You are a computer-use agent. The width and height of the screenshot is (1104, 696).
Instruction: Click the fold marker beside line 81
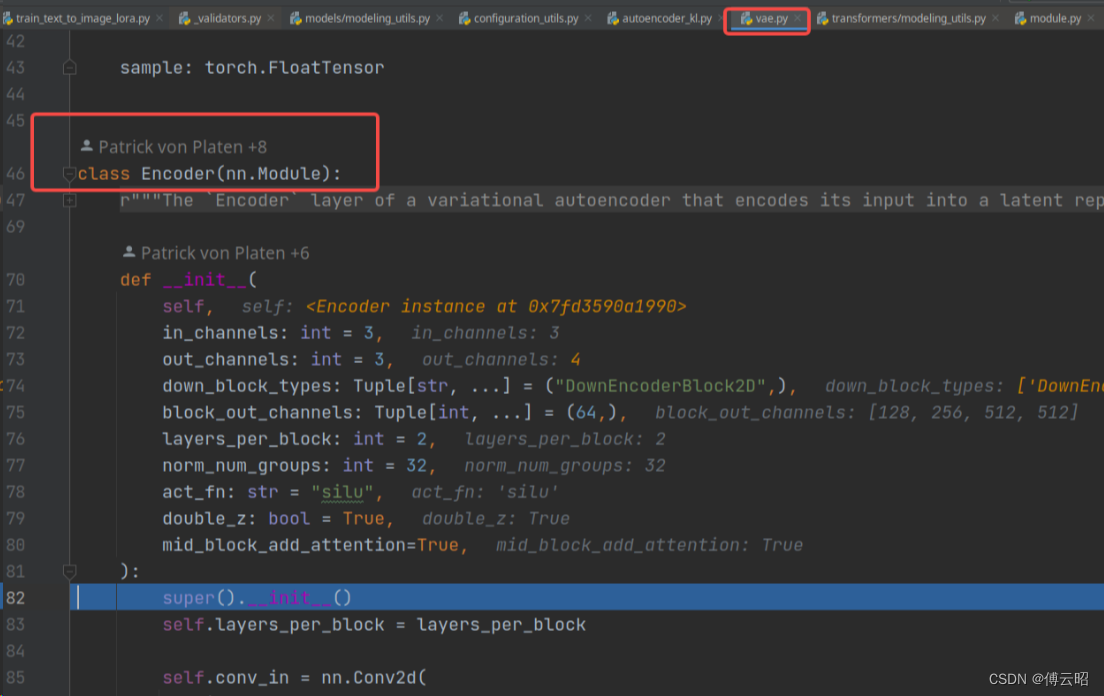(69, 571)
